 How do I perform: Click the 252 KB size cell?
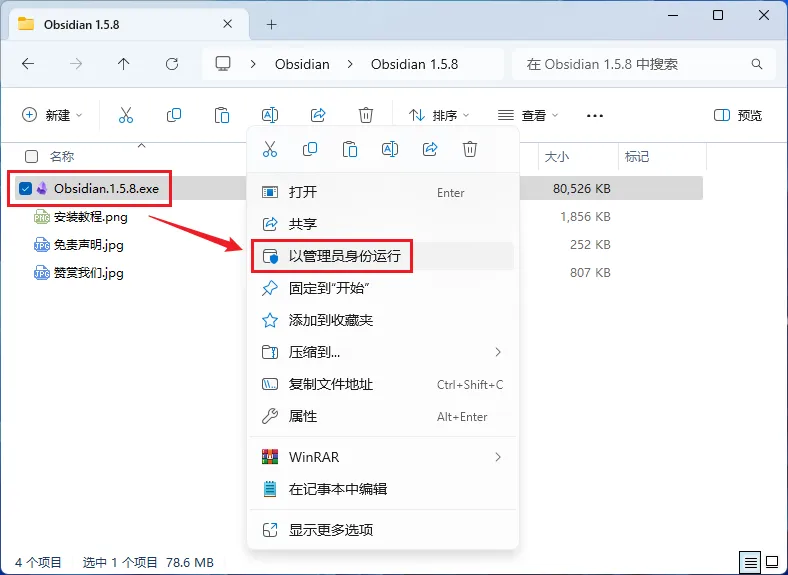[590, 244]
